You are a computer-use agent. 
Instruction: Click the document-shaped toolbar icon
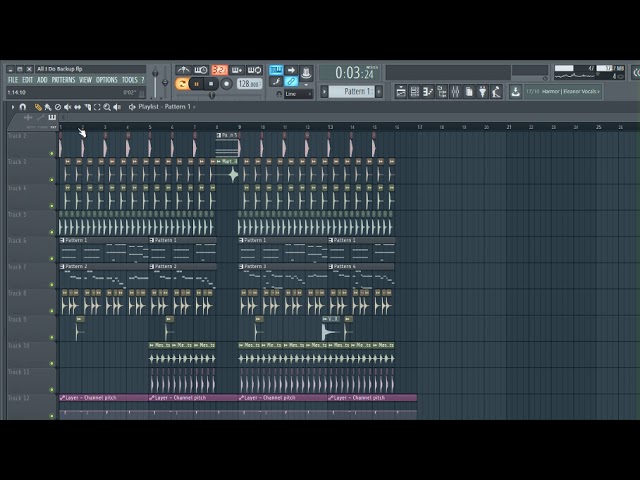[469, 92]
